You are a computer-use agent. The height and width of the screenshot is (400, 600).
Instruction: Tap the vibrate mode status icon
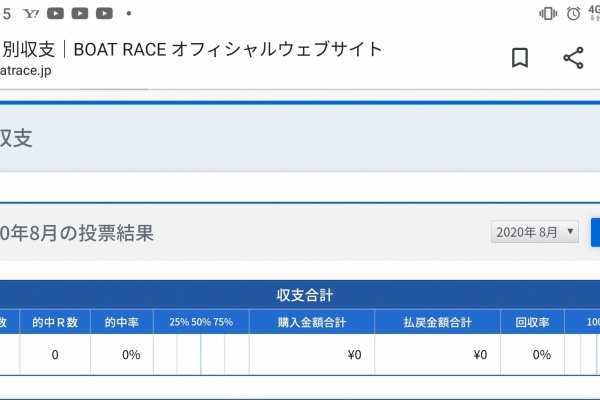point(548,13)
